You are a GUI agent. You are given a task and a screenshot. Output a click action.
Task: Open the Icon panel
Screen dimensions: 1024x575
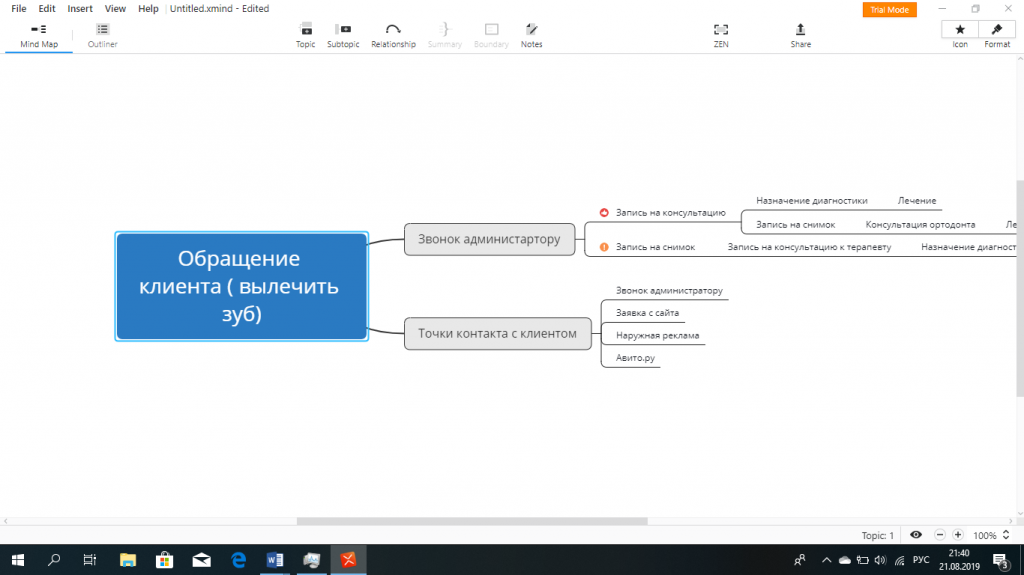960,34
